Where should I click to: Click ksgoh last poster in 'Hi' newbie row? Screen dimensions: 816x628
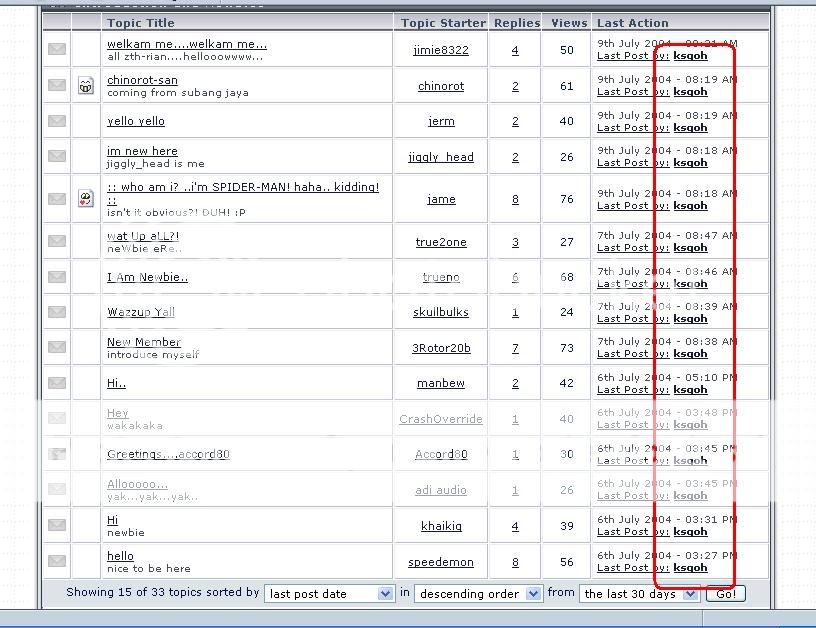[690, 532]
